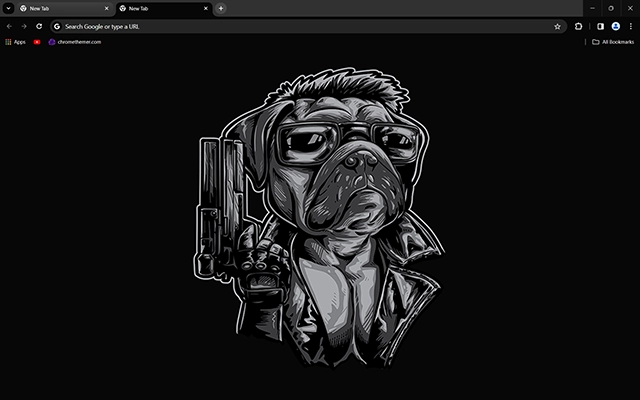This screenshot has width=640, height=400.
Task: Reload the page
Action: pyautogui.click(x=39, y=27)
